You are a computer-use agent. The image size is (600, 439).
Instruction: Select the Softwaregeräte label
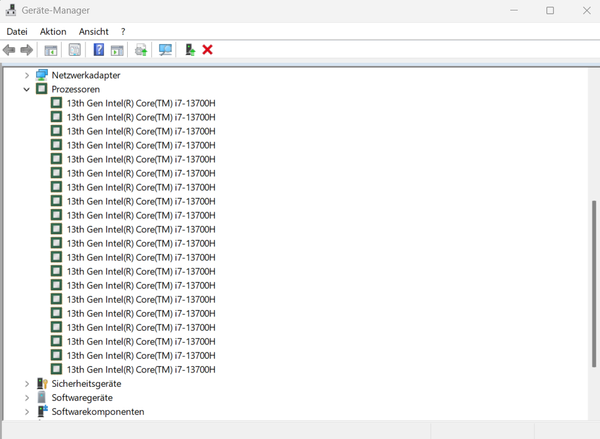pos(82,398)
